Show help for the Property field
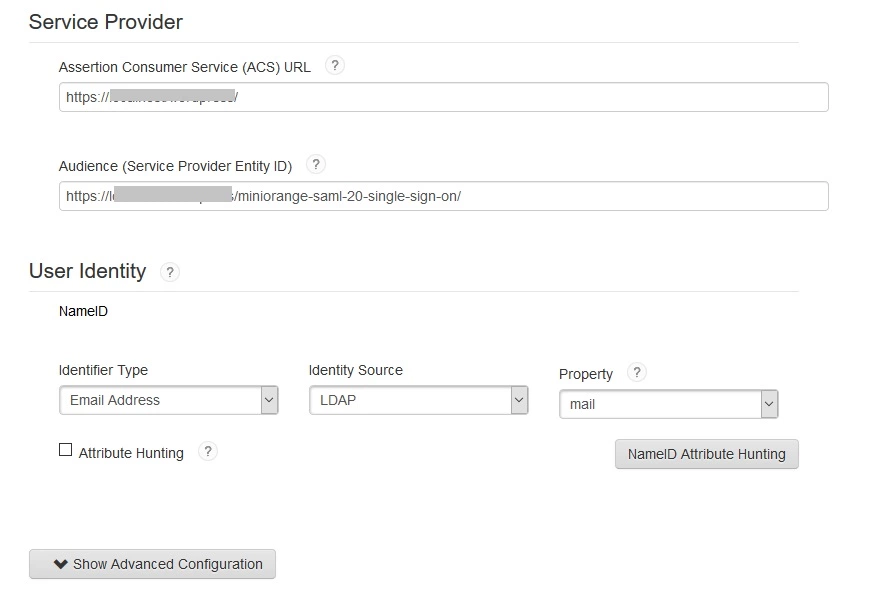The height and width of the screenshot is (593, 875). 637,372
